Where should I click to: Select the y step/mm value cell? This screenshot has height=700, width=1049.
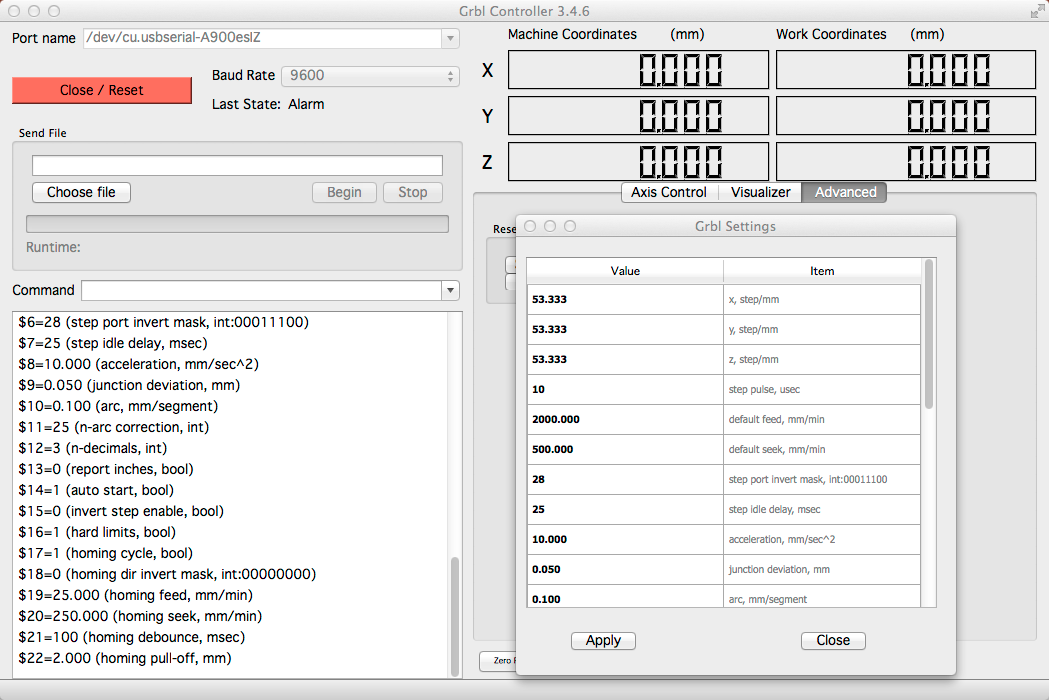(x=625, y=329)
